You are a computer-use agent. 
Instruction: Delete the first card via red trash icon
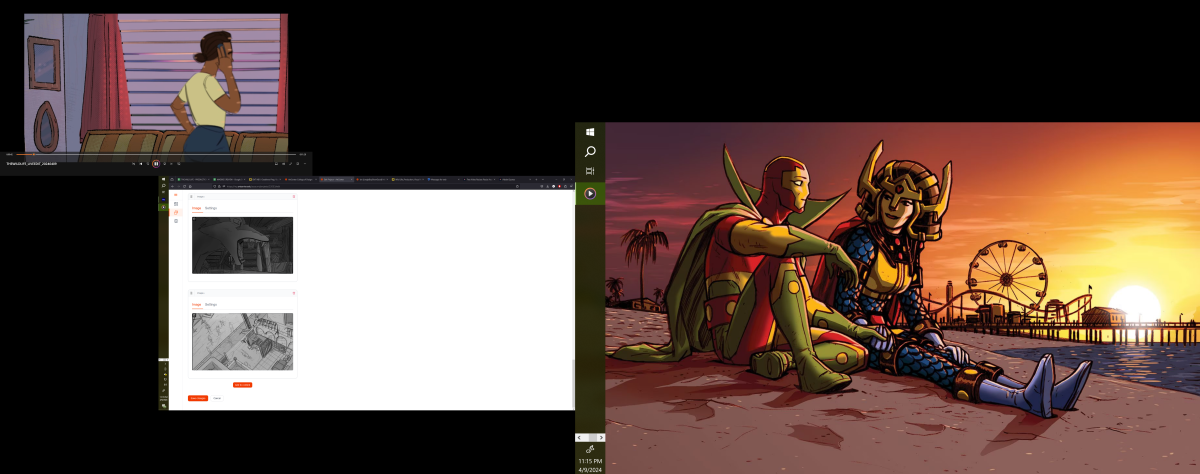pyautogui.click(x=294, y=197)
